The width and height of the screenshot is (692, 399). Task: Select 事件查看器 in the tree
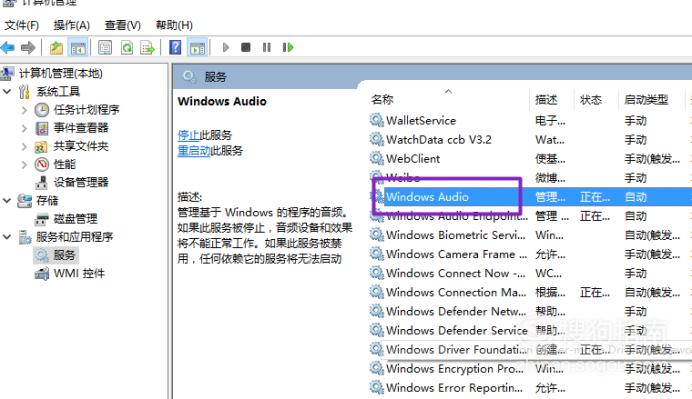click(81, 128)
